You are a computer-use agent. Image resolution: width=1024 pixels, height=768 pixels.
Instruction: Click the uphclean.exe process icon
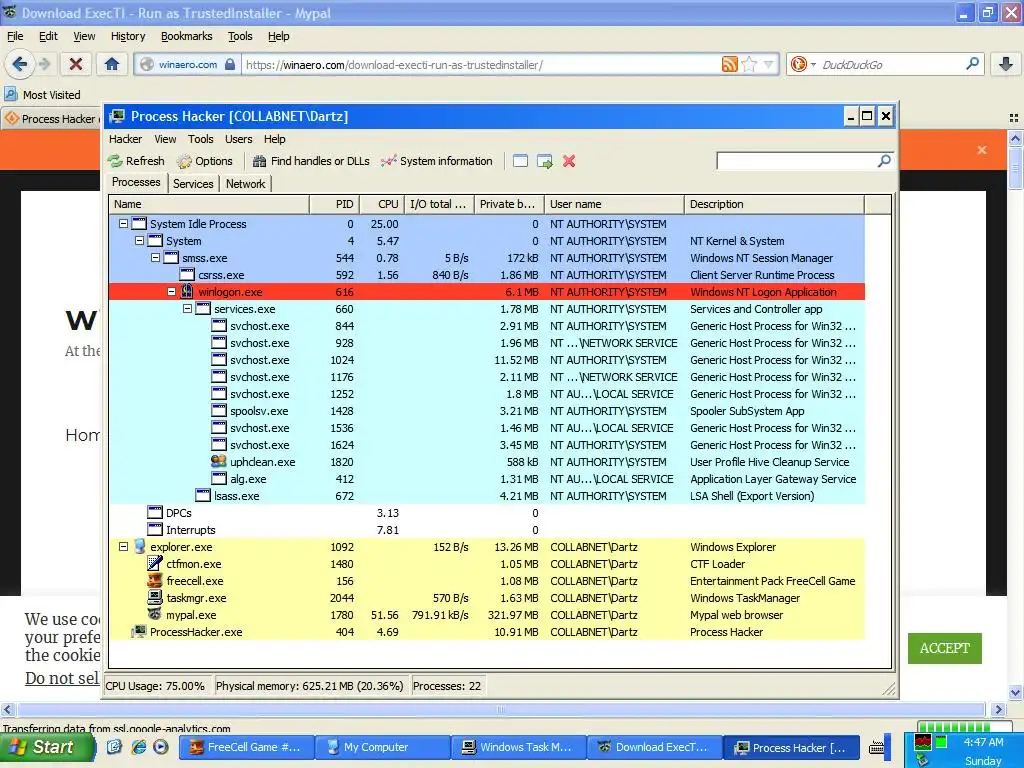(219, 462)
